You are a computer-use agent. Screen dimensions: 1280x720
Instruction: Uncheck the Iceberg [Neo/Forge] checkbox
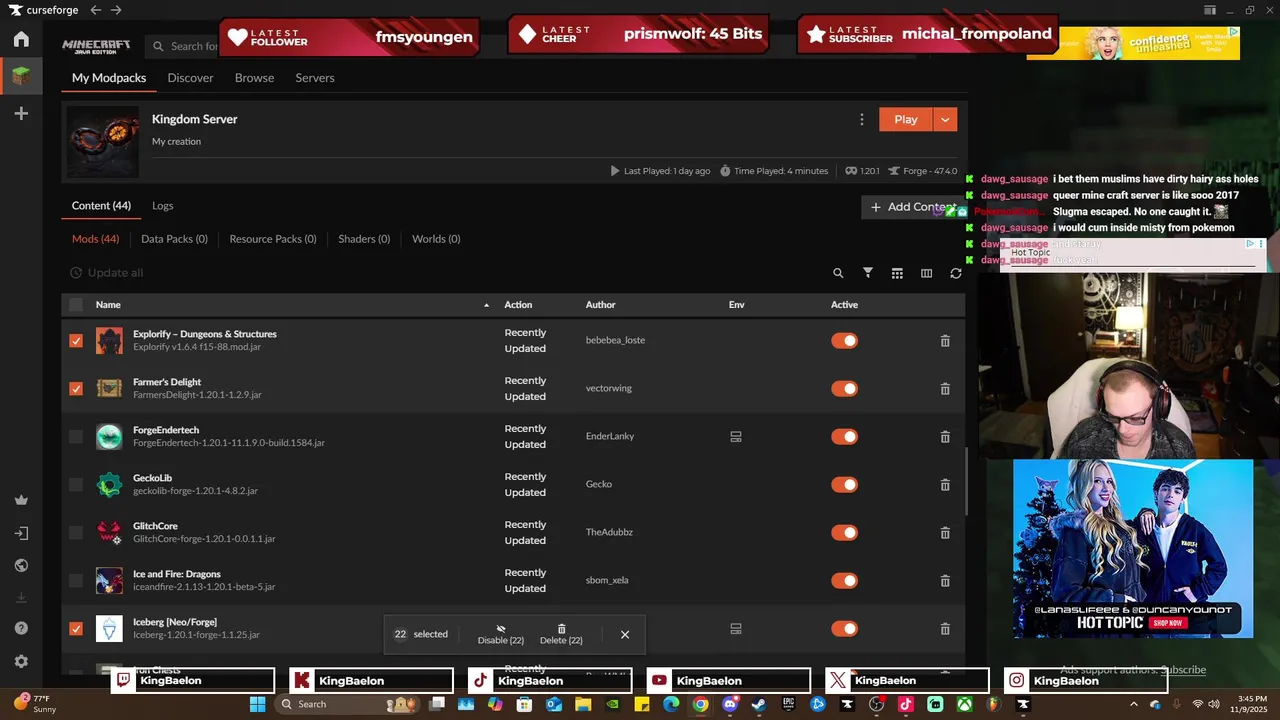(76, 629)
